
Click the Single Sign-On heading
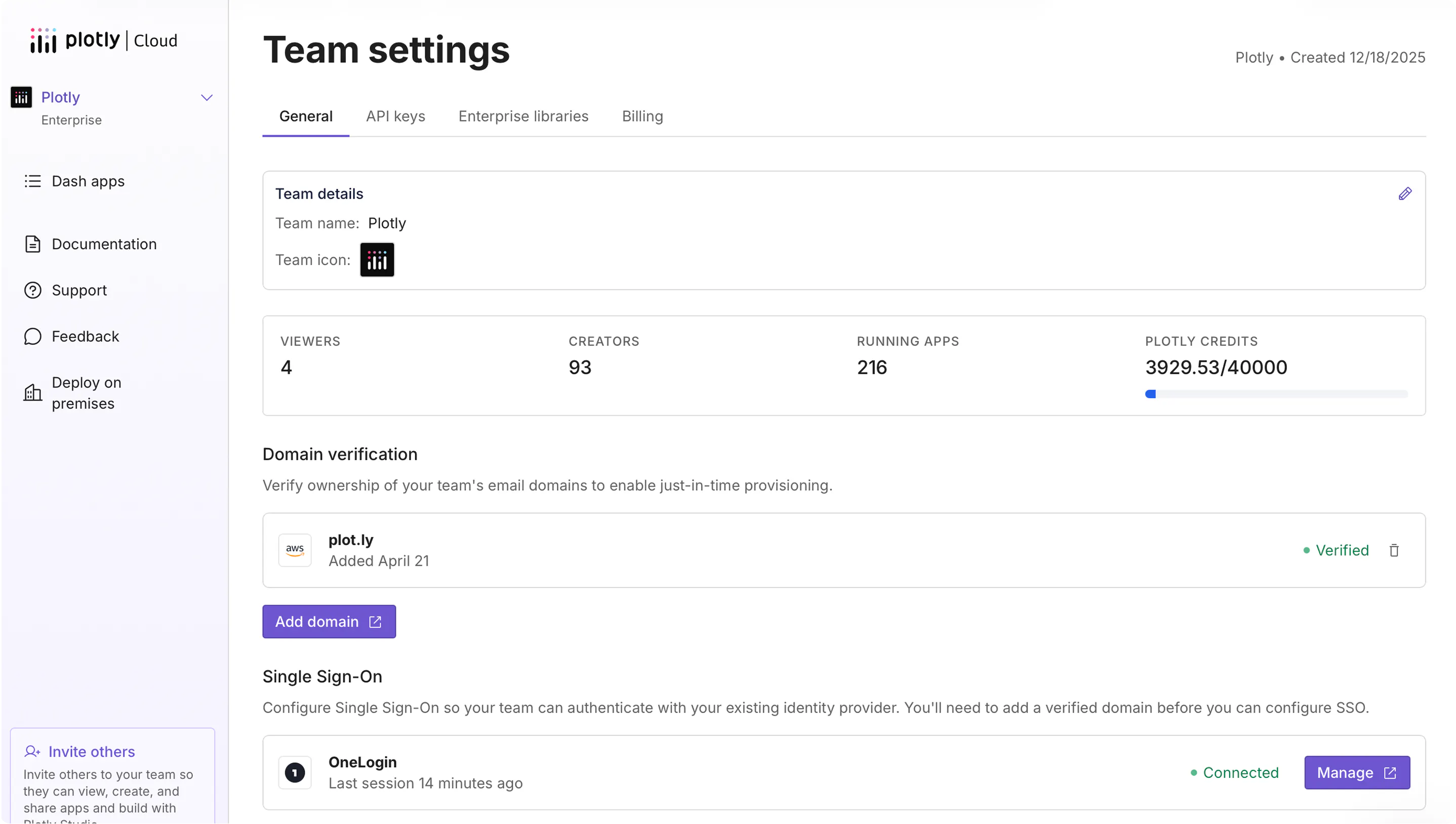click(322, 677)
